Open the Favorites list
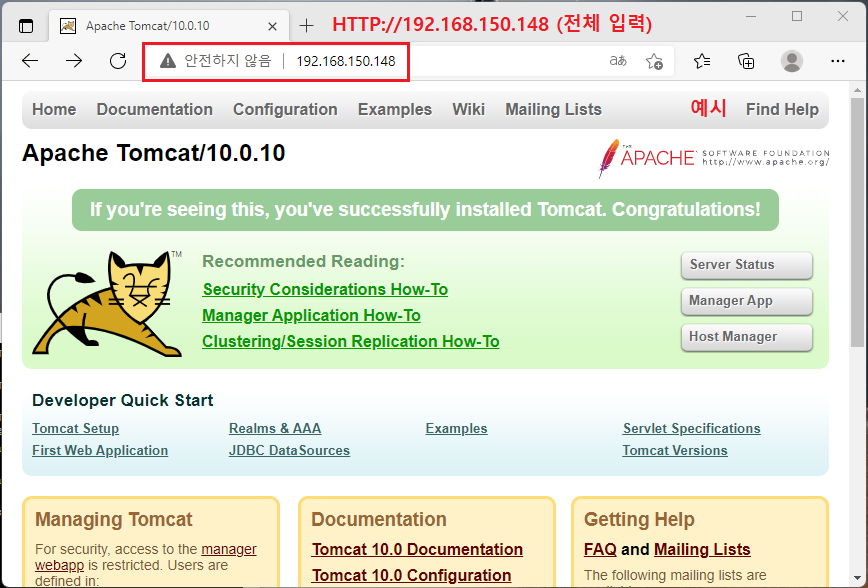Screen dimensions: 868x588 point(702,61)
